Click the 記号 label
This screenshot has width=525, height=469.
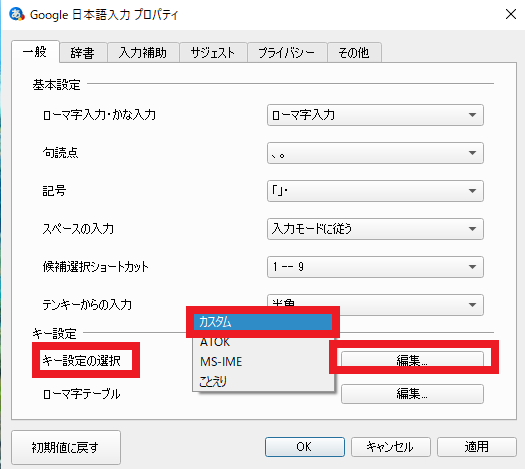(54, 191)
